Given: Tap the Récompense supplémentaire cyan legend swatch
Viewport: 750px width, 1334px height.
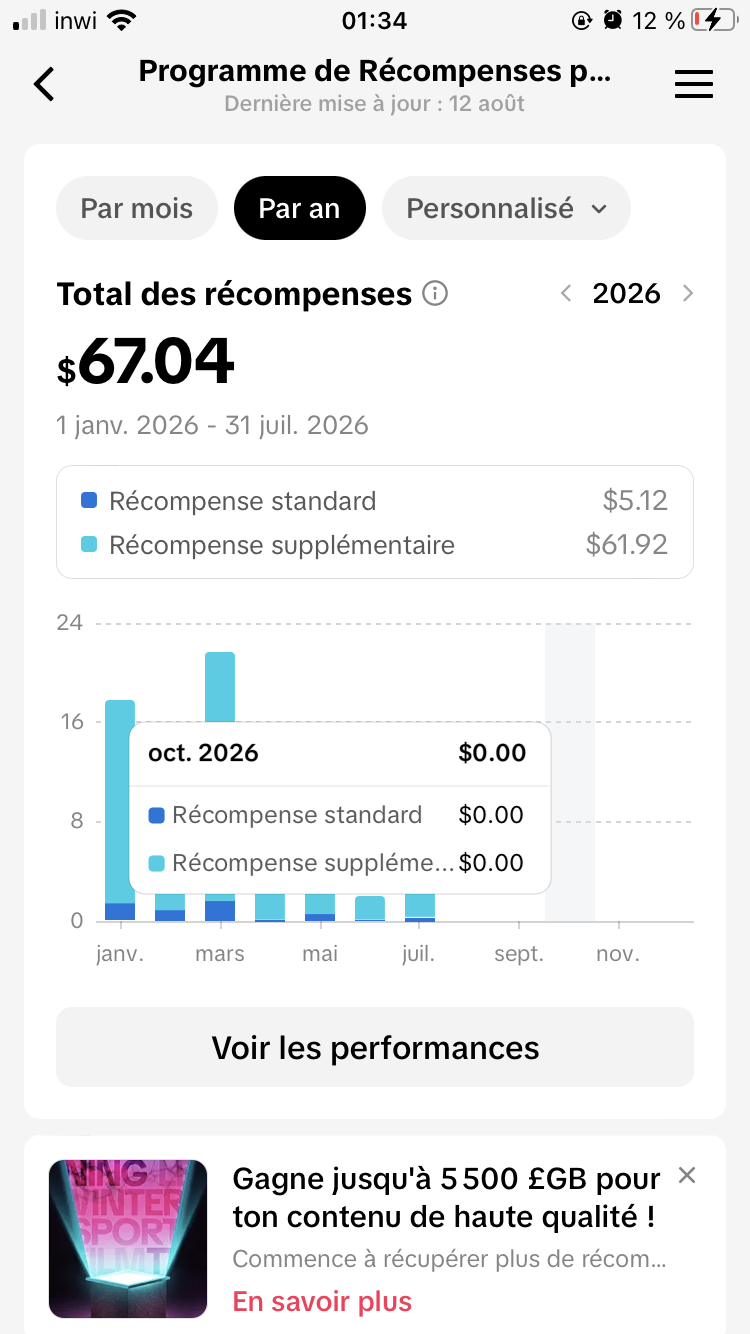Looking at the screenshot, I should (x=89, y=545).
